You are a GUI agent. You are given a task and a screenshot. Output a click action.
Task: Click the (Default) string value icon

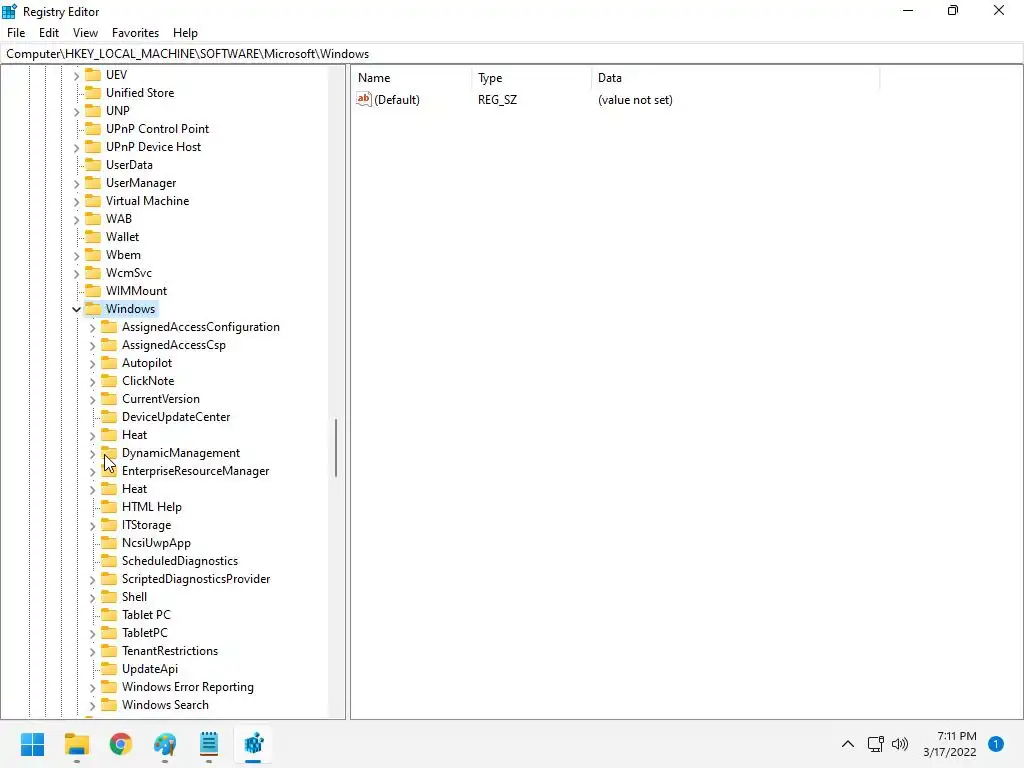tap(364, 99)
